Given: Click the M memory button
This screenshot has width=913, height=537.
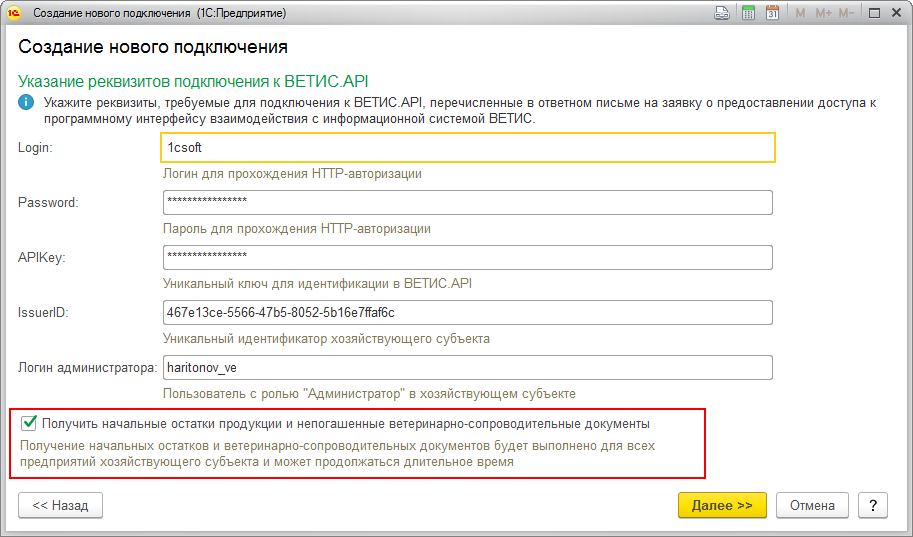Looking at the screenshot, I should point(800,13).
